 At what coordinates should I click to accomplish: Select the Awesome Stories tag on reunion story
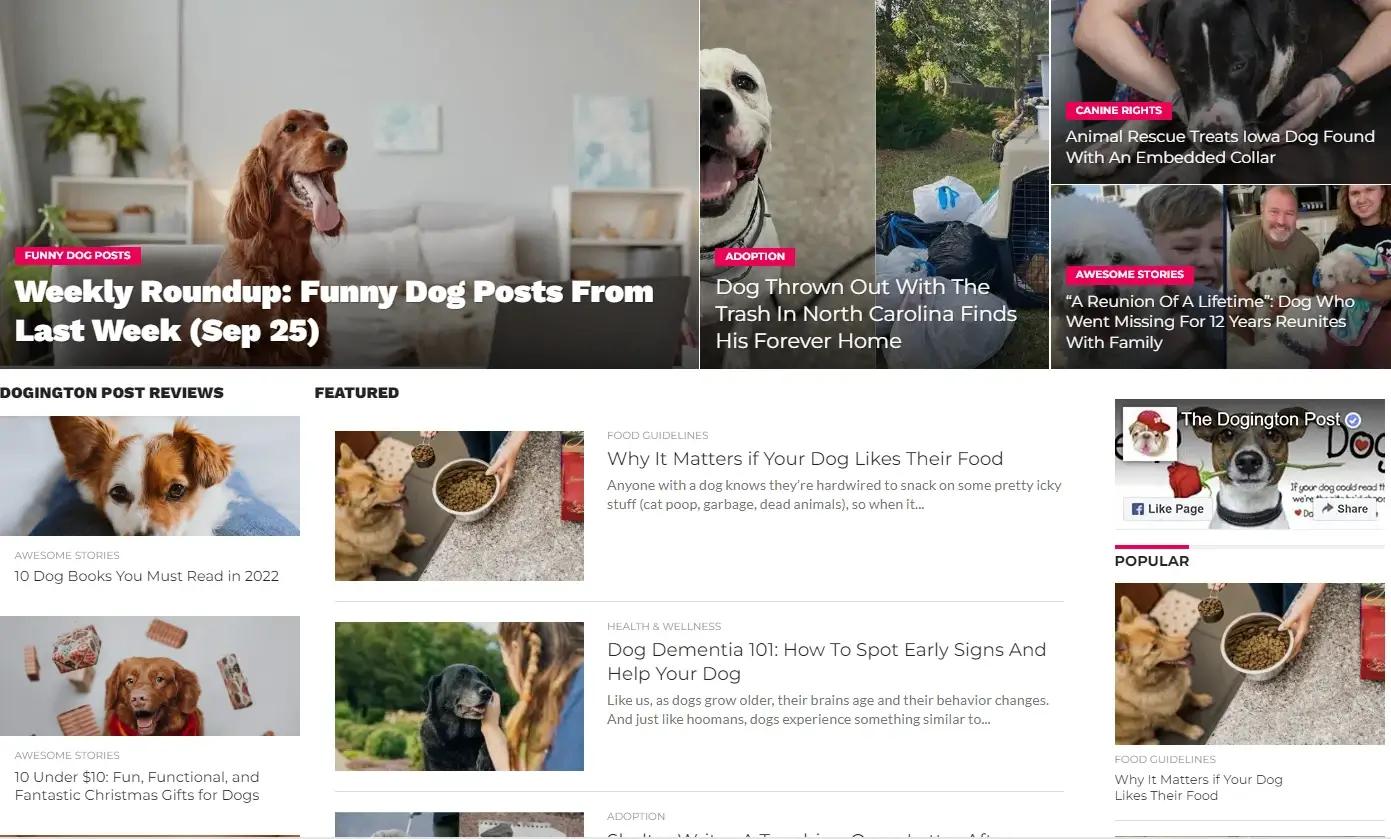[1130, 274]
